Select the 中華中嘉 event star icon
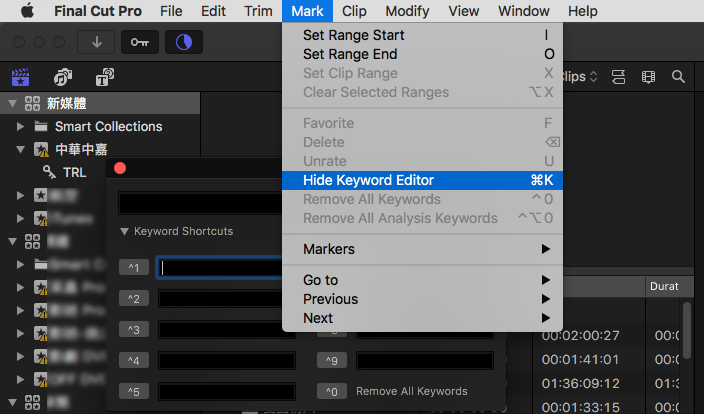 (41, 150)
